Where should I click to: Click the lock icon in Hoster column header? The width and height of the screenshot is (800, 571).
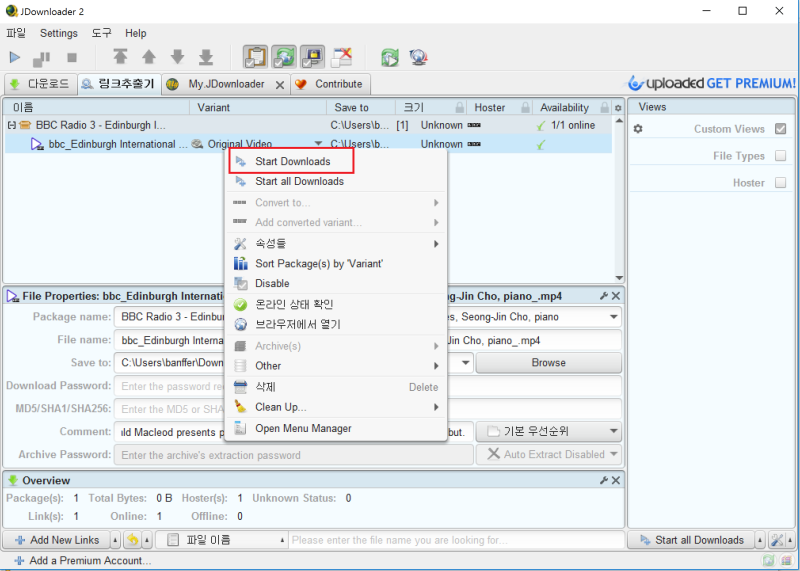525,107
